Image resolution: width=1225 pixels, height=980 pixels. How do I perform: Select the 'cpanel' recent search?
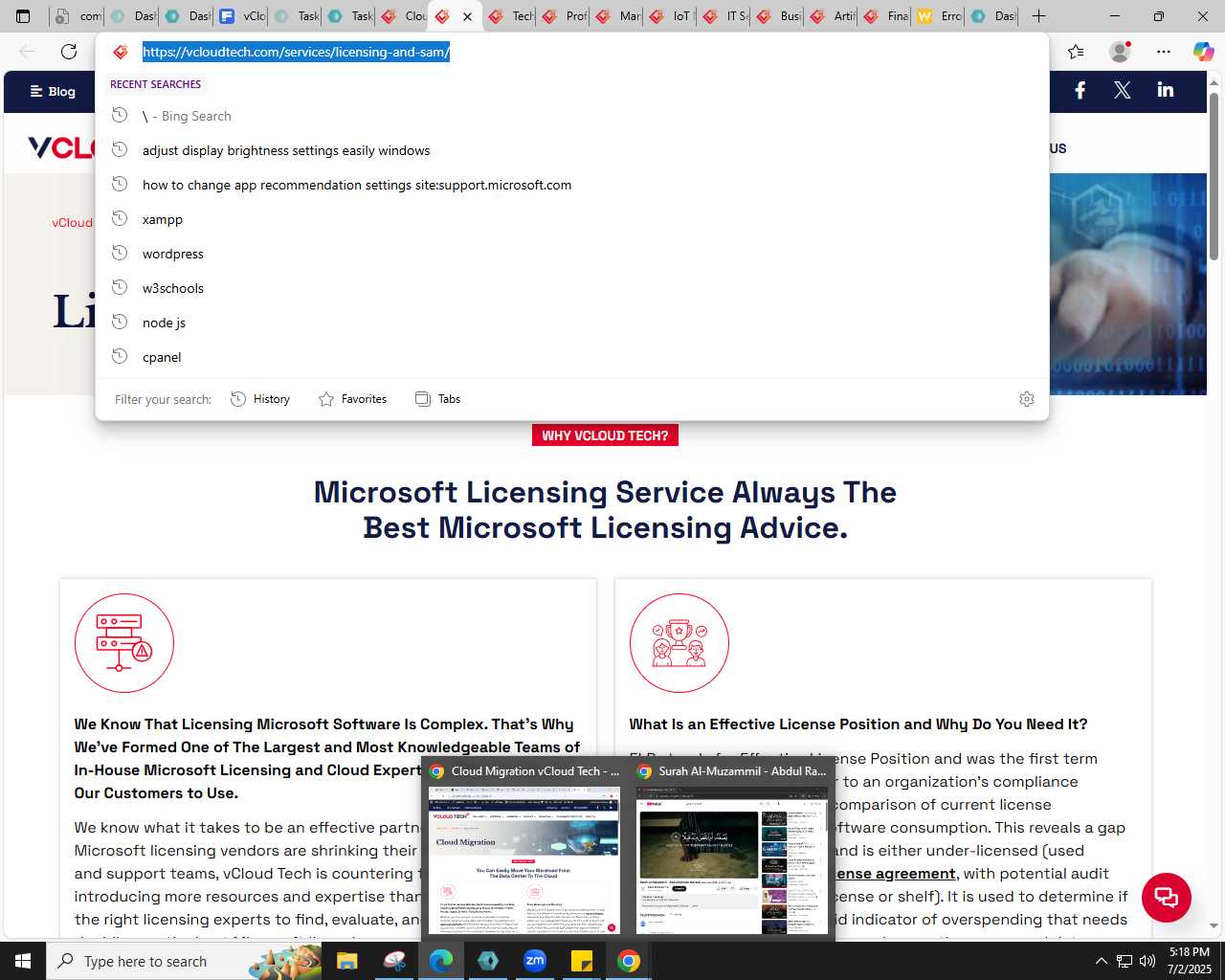[572, 357]
